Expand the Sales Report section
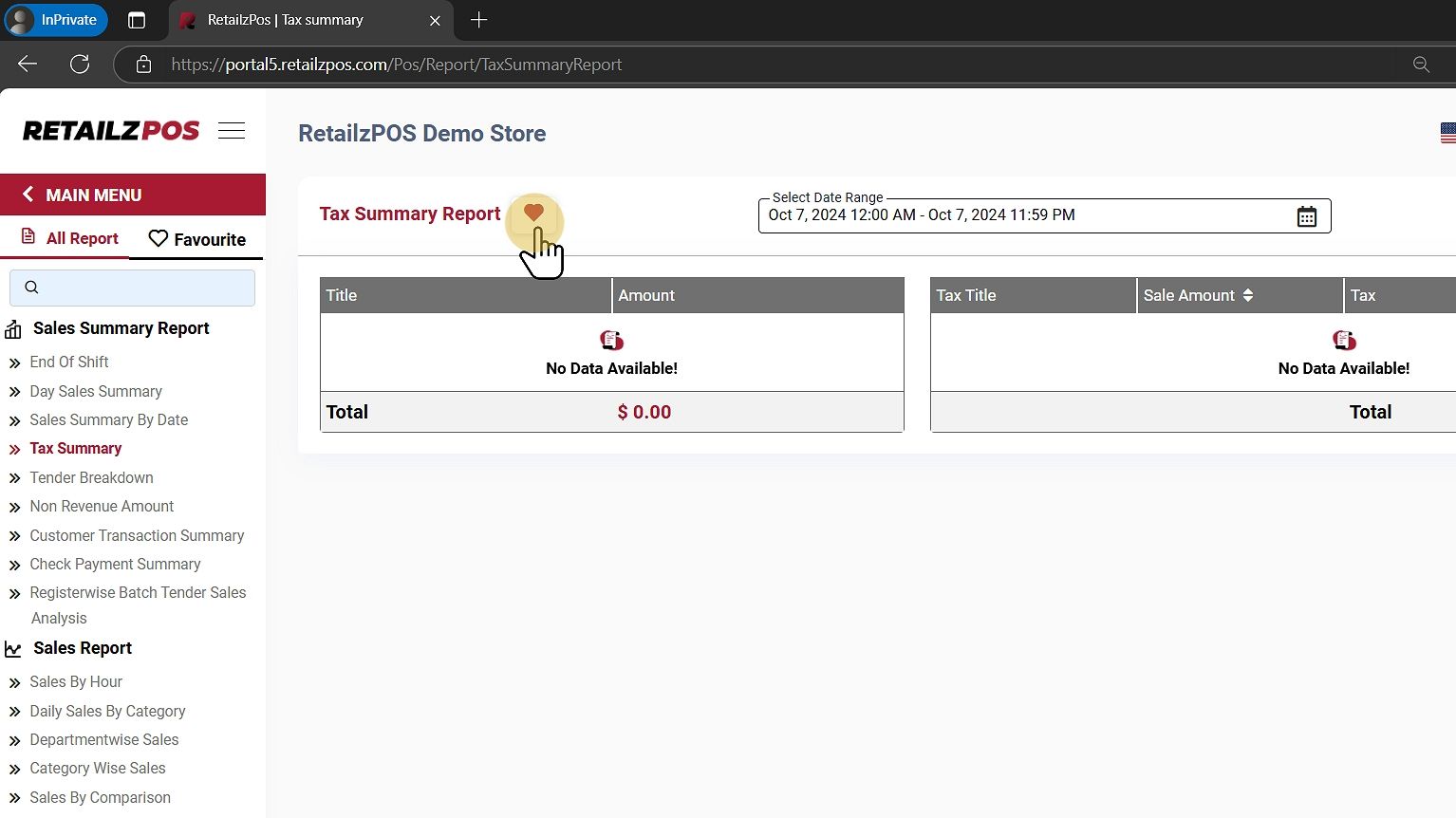Viewport: 1456px width, 818px height. 83,648
